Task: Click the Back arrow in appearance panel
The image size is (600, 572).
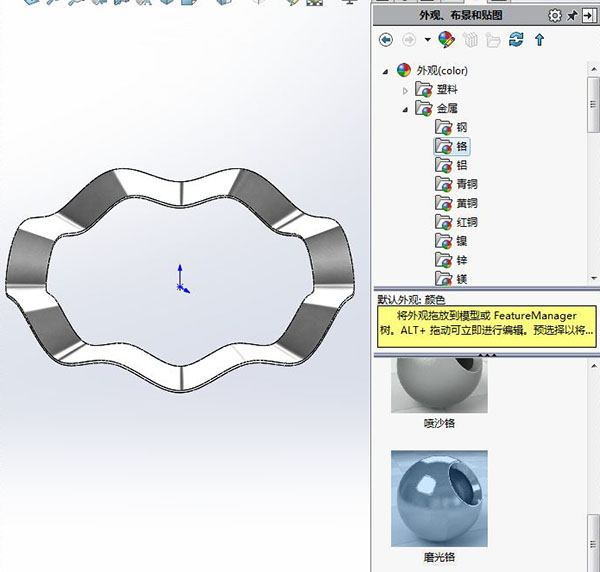Action: click(x=386, y=40)
